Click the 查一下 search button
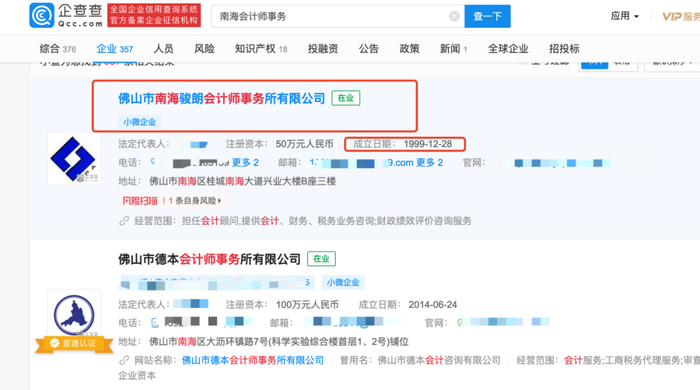Viewport: 700px width, 390px height. (487, 17)
